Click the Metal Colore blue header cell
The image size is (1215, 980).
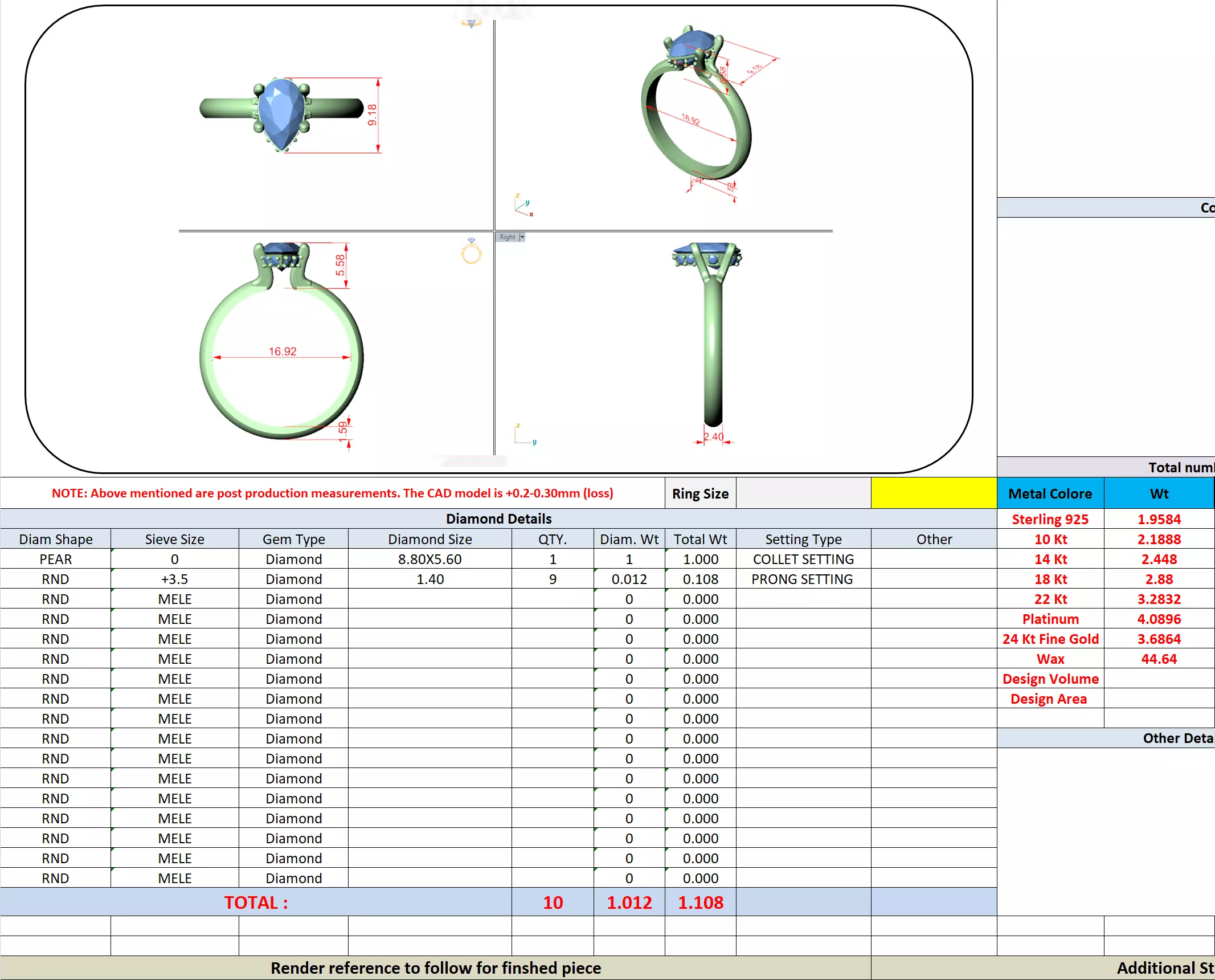coord(1050,493)
